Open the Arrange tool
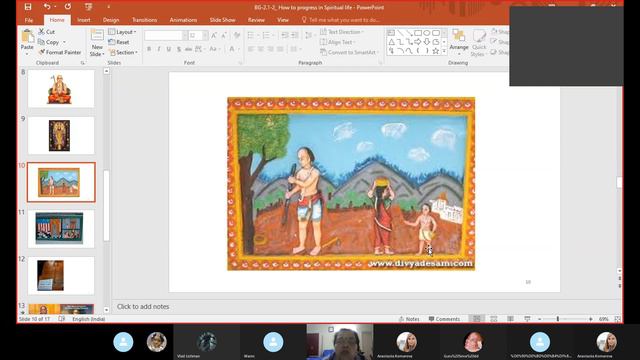This screenshot has height=360, width=640. (x=459, y=42)
